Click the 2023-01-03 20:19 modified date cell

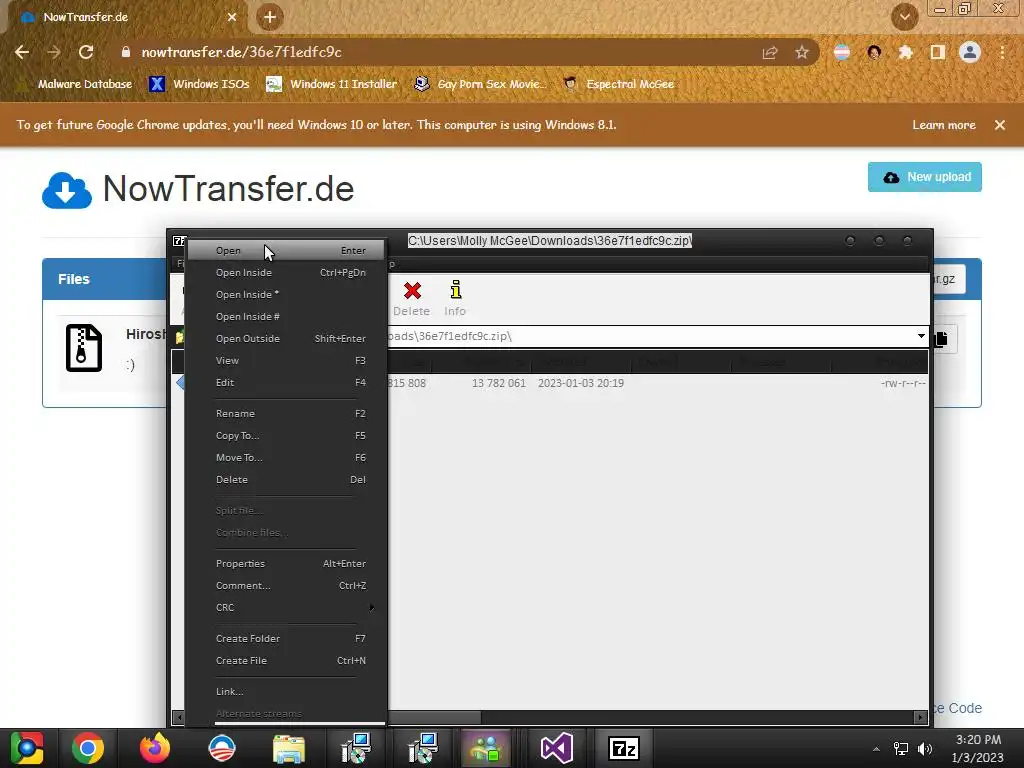pos(581,383)
